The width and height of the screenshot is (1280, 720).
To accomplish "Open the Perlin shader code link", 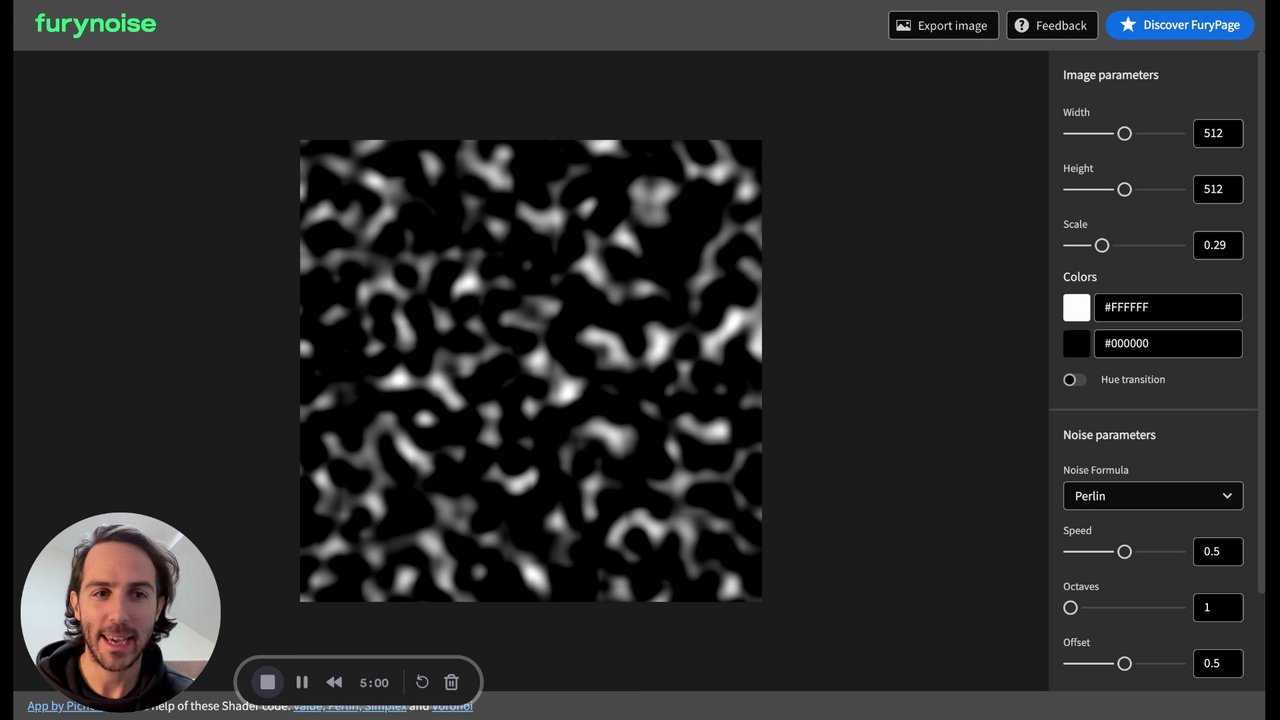I will click(343, 706).
